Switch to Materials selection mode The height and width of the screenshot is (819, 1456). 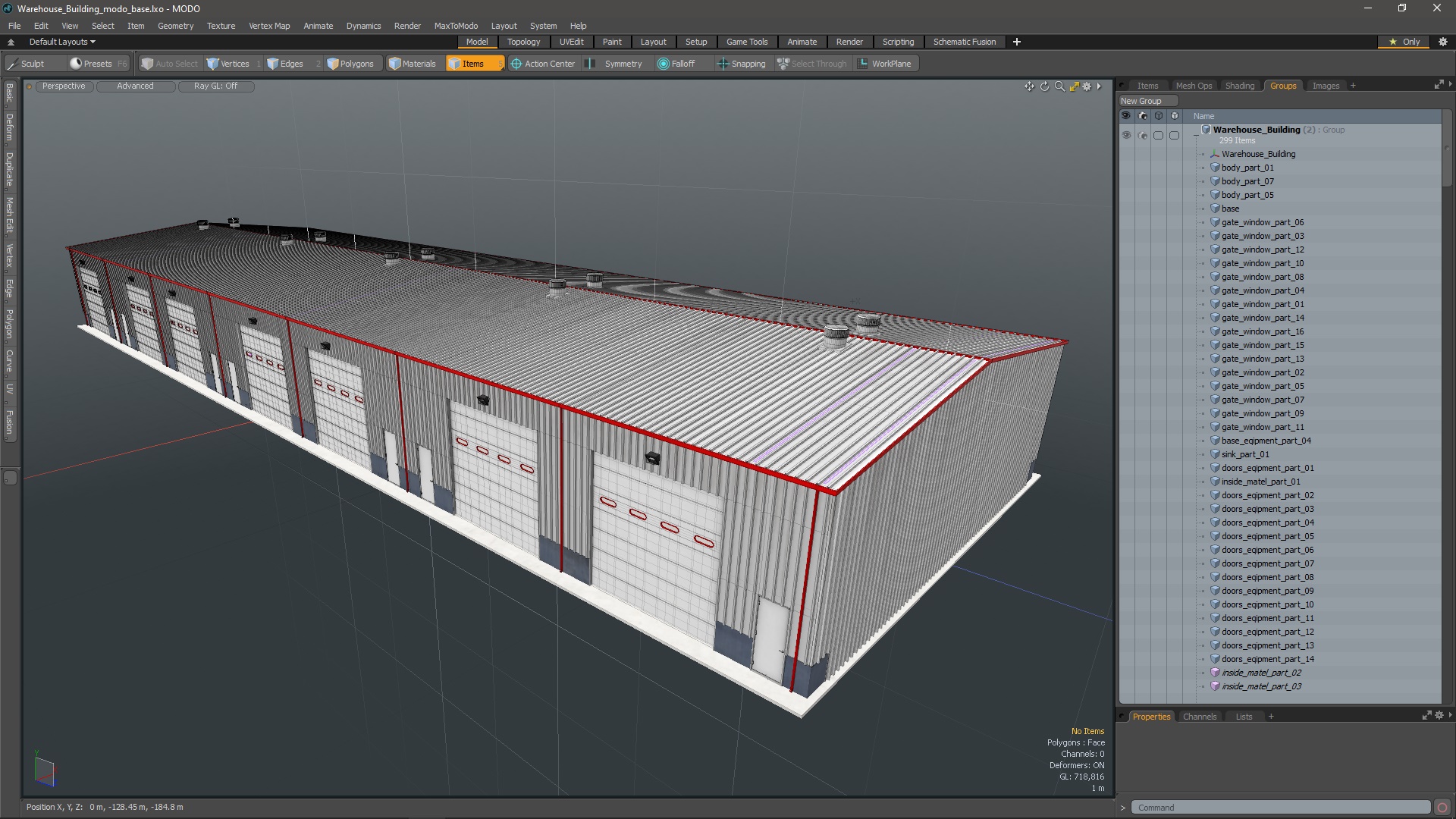[x=413, y=64]
